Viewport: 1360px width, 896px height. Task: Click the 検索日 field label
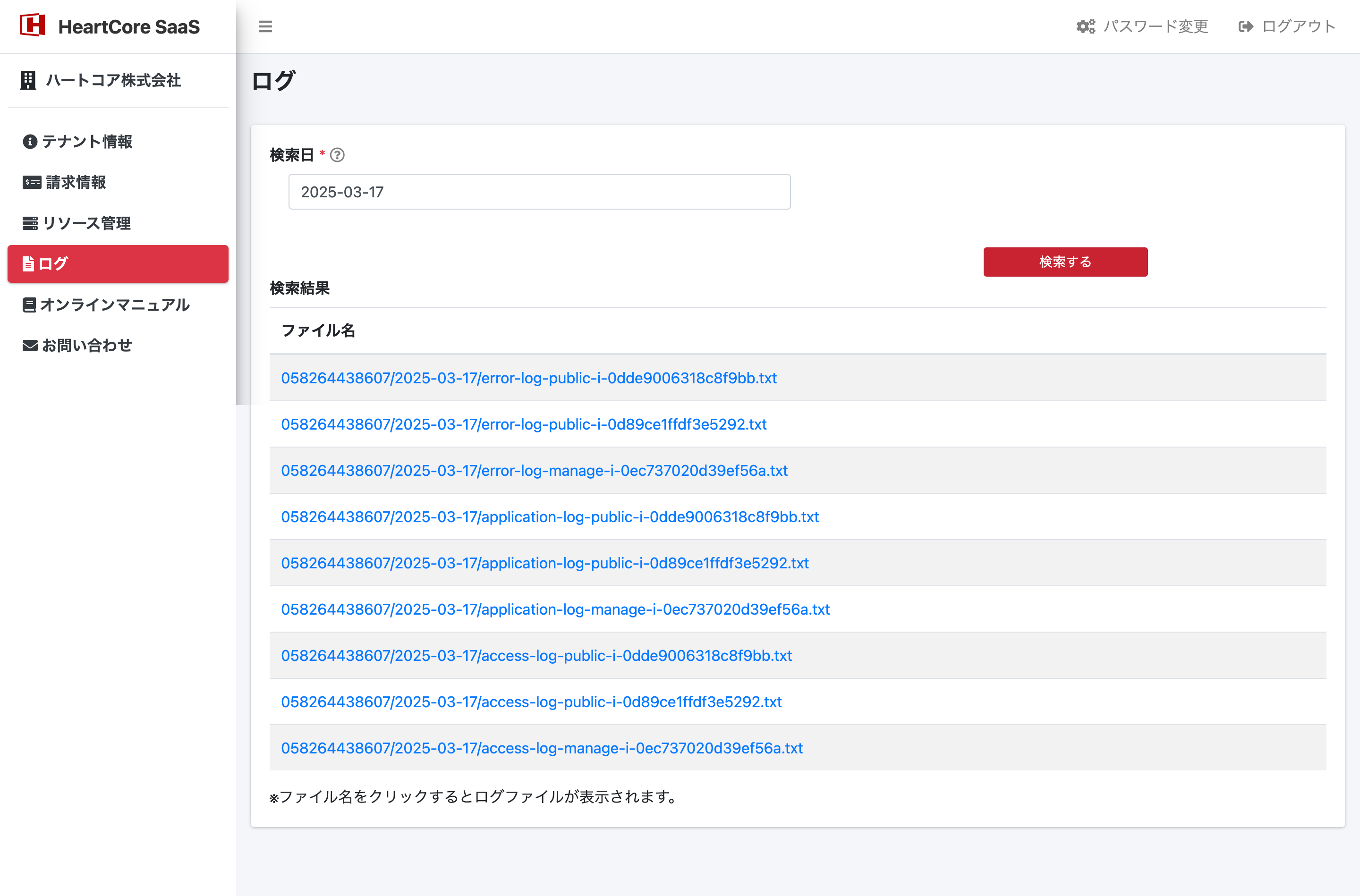(x=291, y=155)
